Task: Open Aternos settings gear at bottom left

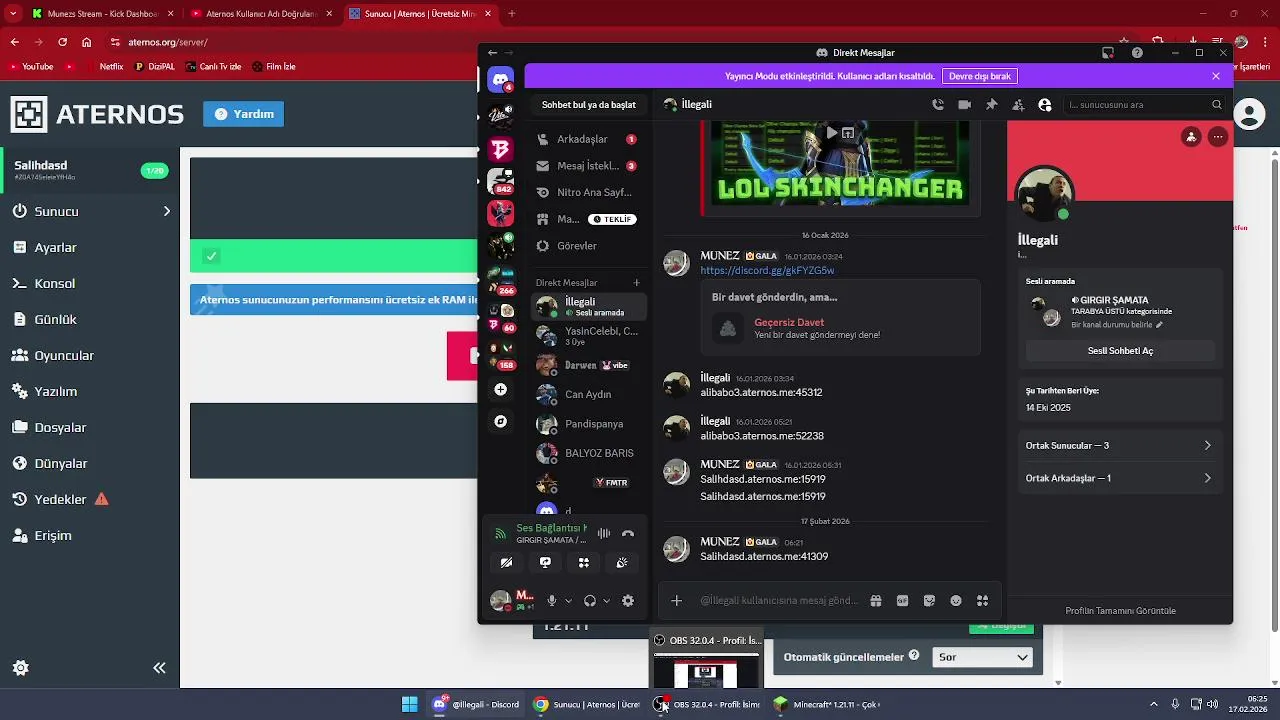Action: pyautogui.click(x=20, y=668)
